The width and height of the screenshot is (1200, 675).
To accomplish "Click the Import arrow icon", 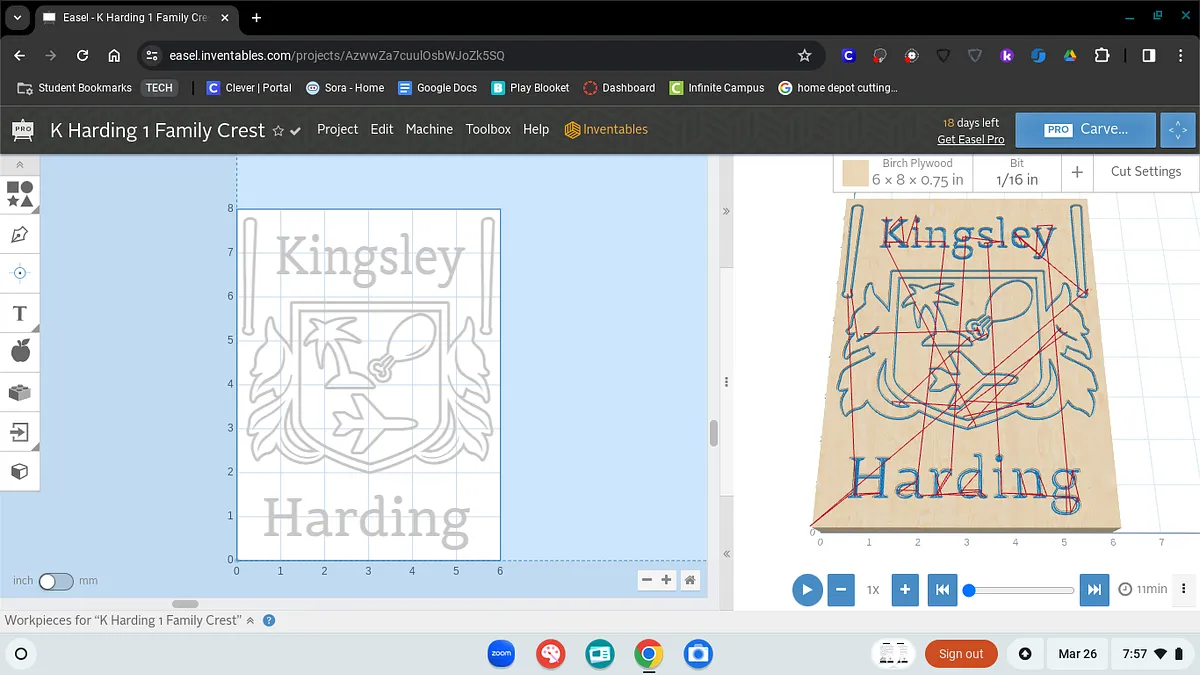I will [x=20, y=432].
